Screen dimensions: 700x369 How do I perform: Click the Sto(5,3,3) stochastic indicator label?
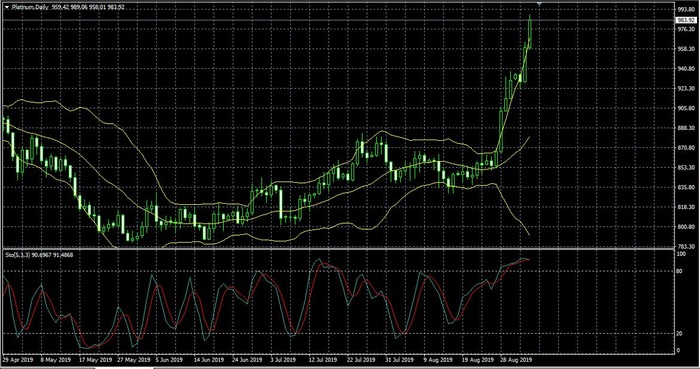click(x=18, y=255)
